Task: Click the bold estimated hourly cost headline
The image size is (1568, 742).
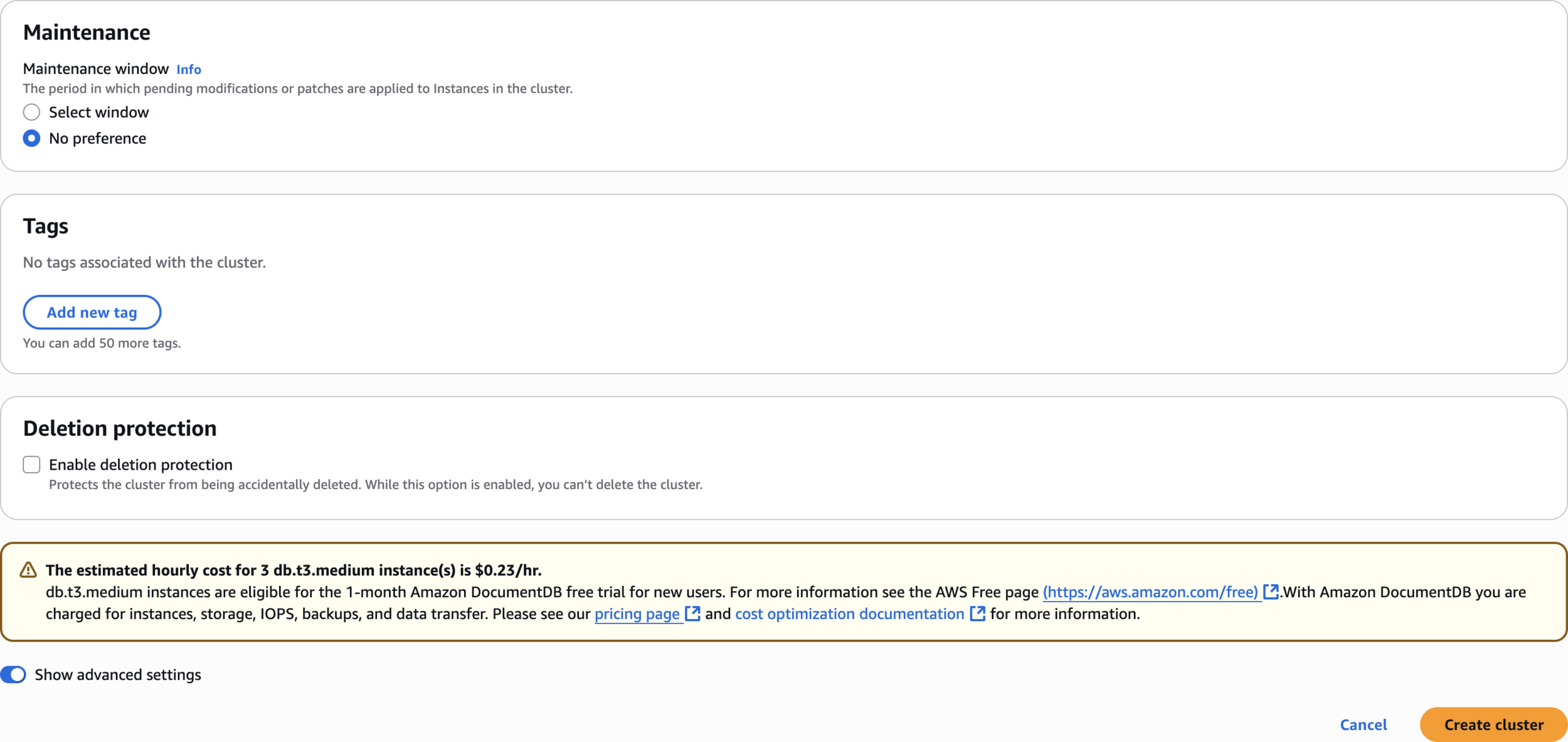Action: 294,570
